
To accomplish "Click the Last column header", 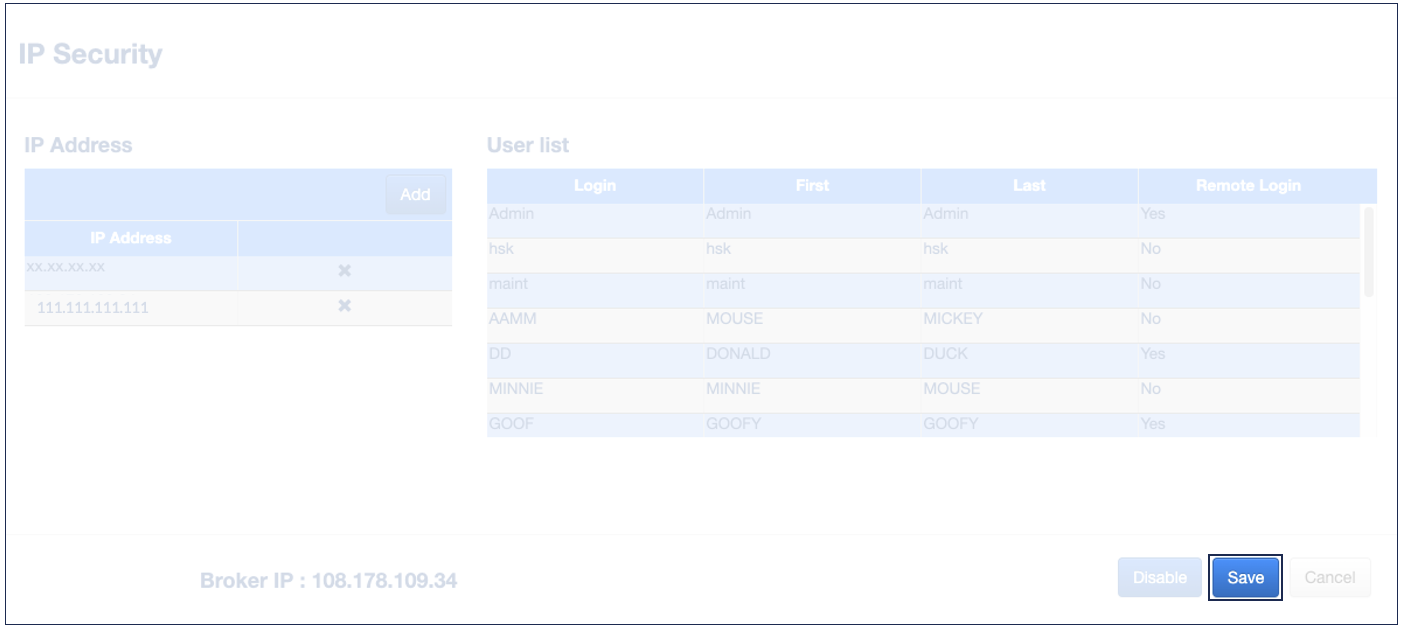I will click(x=1029, y=185).
